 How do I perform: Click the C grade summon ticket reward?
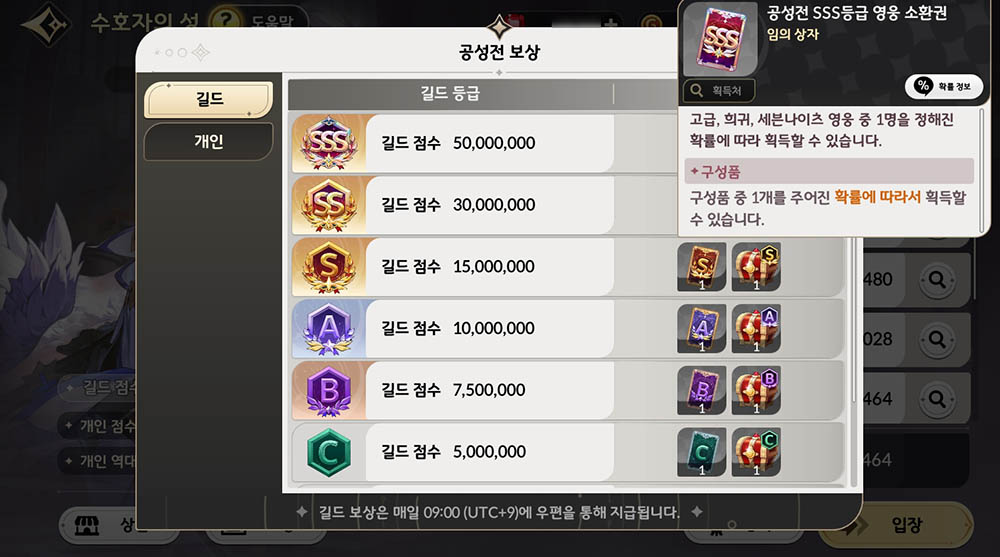(702, 452)
